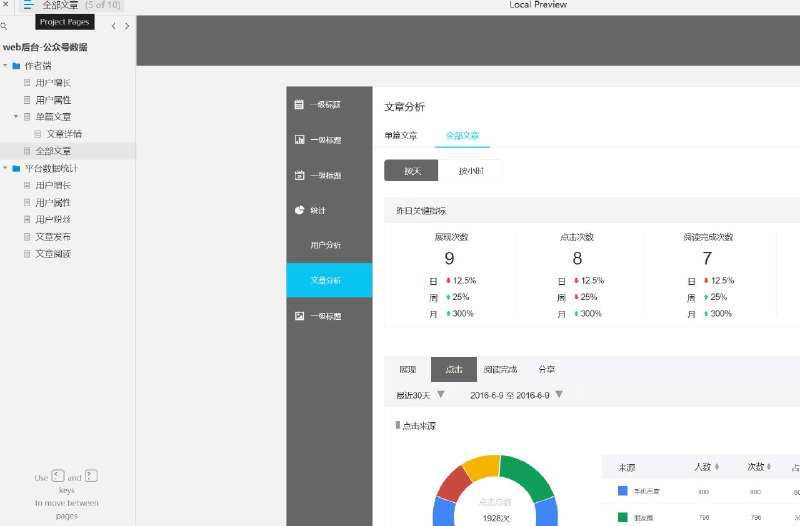Click the 展现次数 value 9
Viewport: 800px width, 526px height.
coord(449,258)
